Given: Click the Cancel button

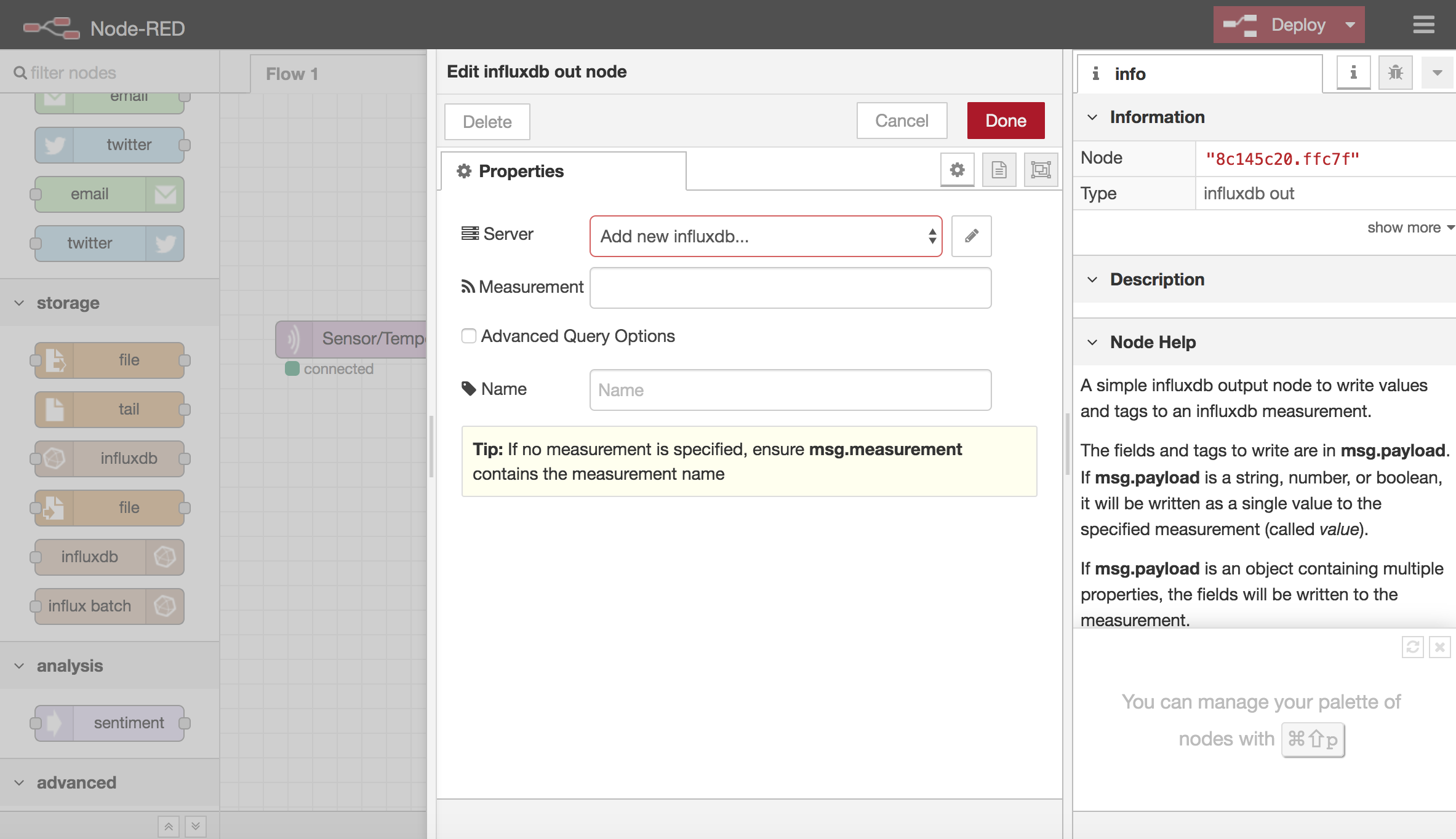Looking at the screenshot, I should coord(902,121).
